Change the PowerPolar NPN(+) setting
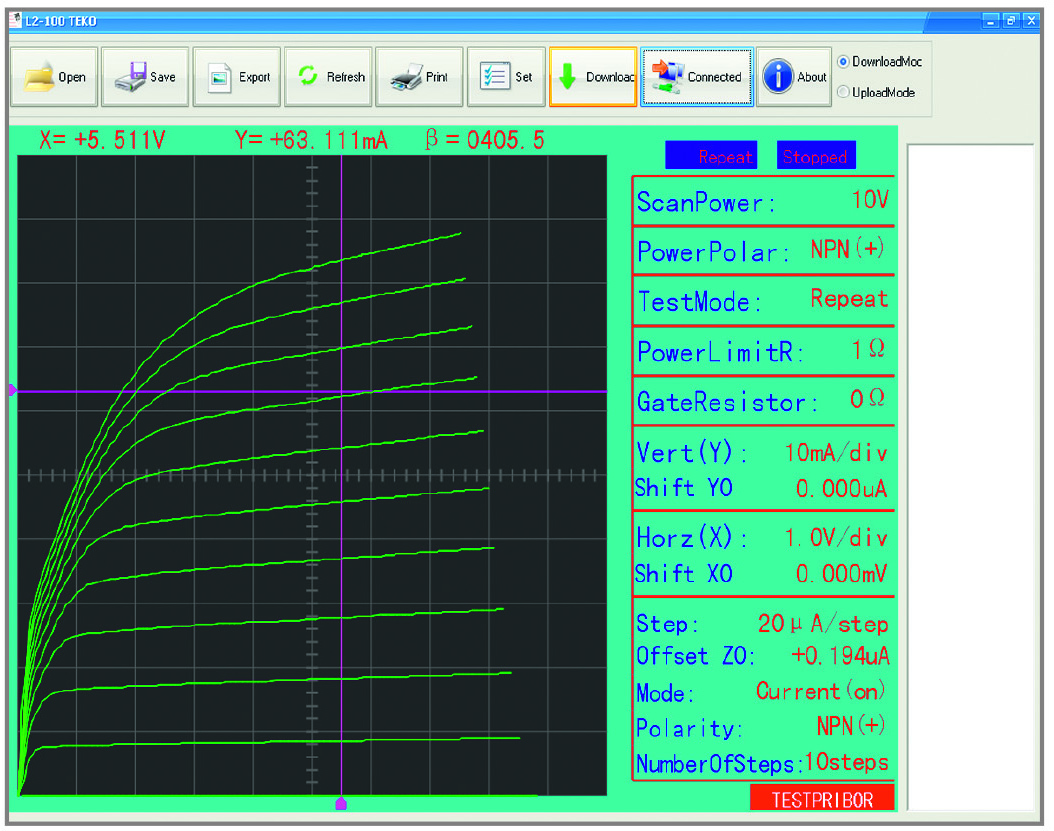1054x831 pixels. point(762,251)
